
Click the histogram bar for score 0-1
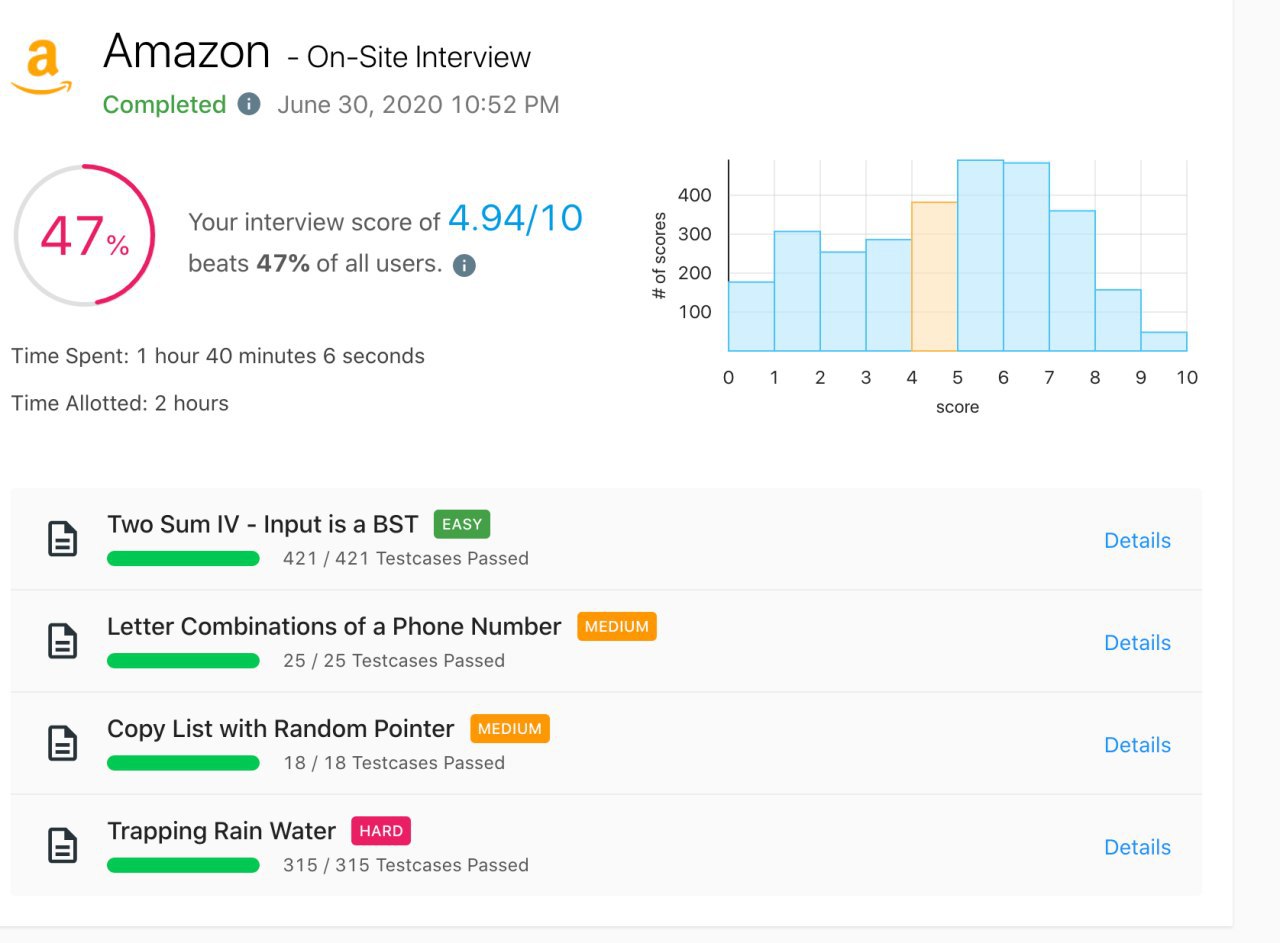pyautogui.click(x=751, y=316)
